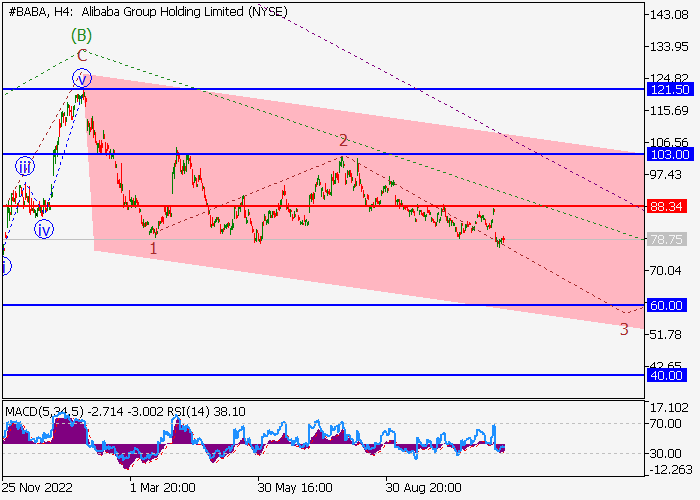The height and width of the screenshot is (500, 700).
Task: Select the 25 Nov 2022 date marker
Action: point(37,488)
